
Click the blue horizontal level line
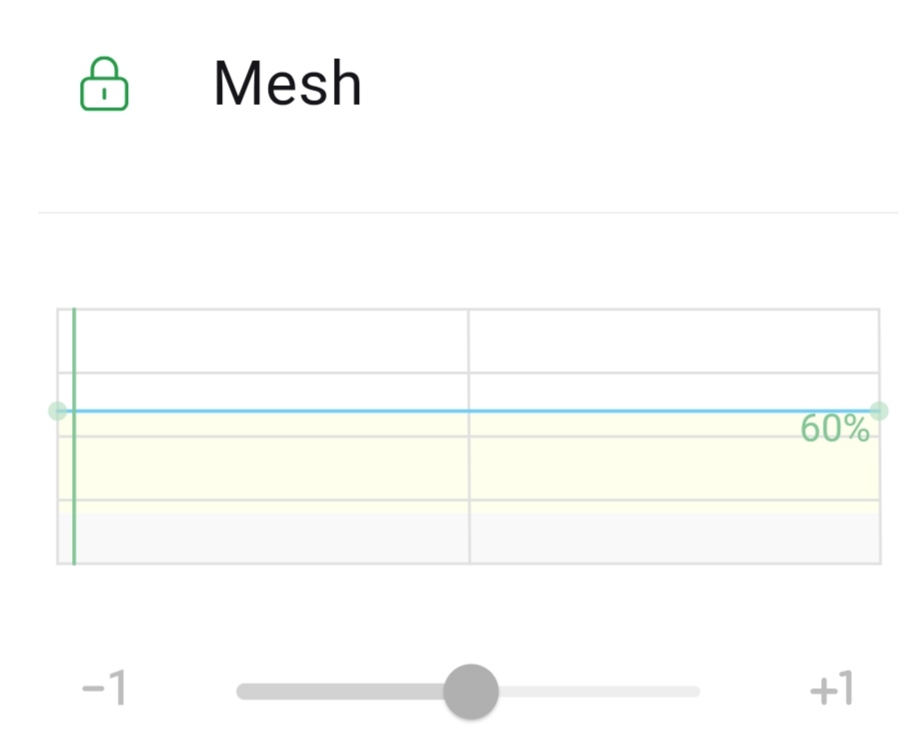300,411
